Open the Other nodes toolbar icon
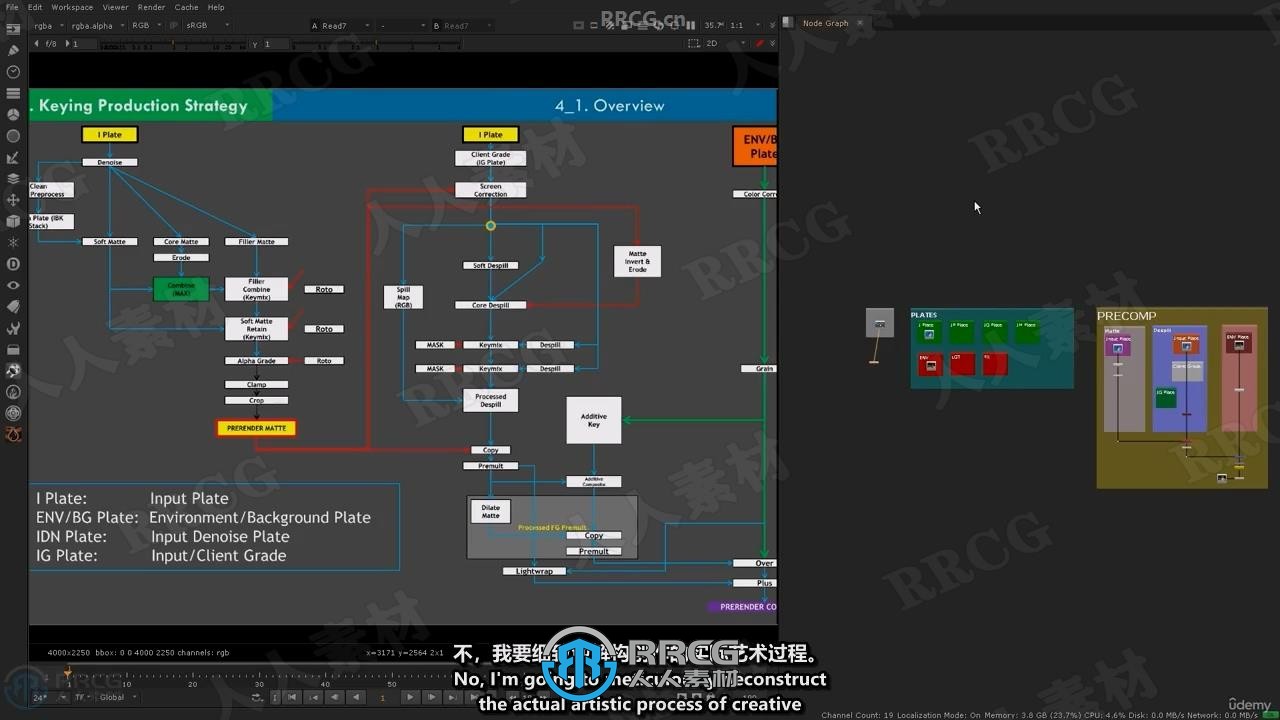The image size is (1280, 720). coord(13,350)
